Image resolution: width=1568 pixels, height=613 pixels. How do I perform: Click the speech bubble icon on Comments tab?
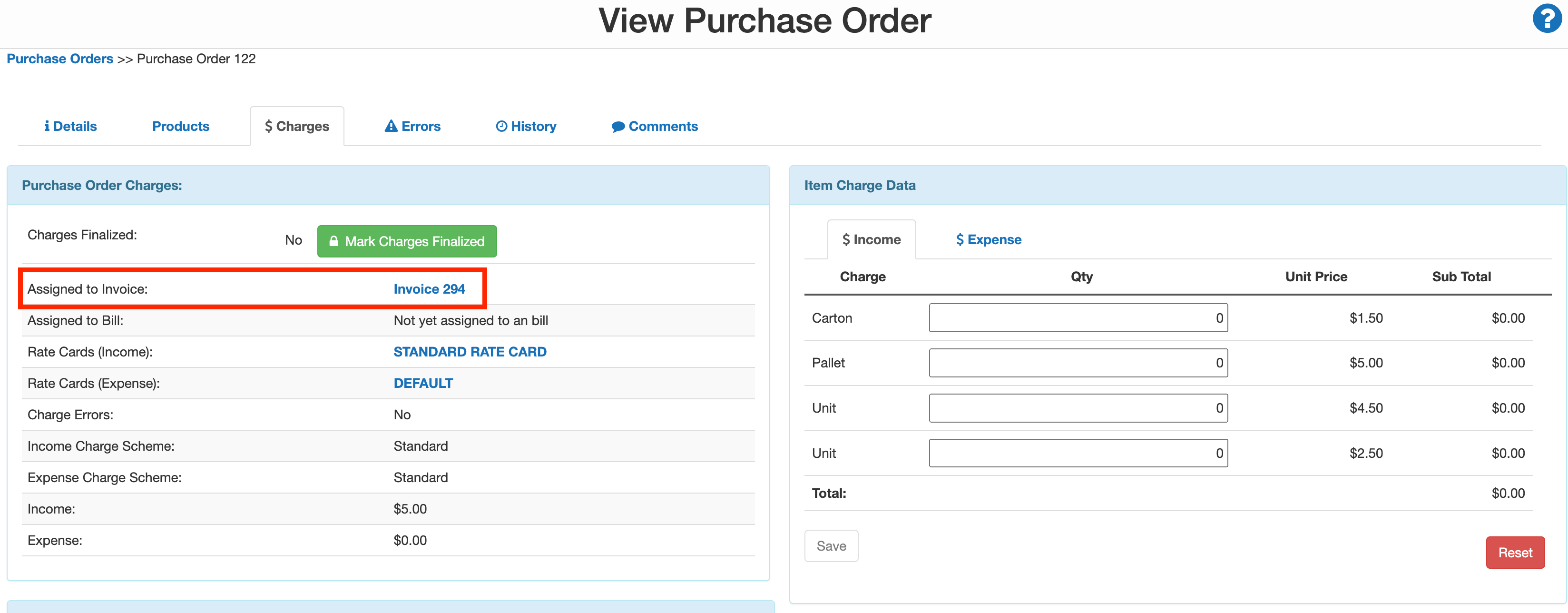tap(618, 126)
